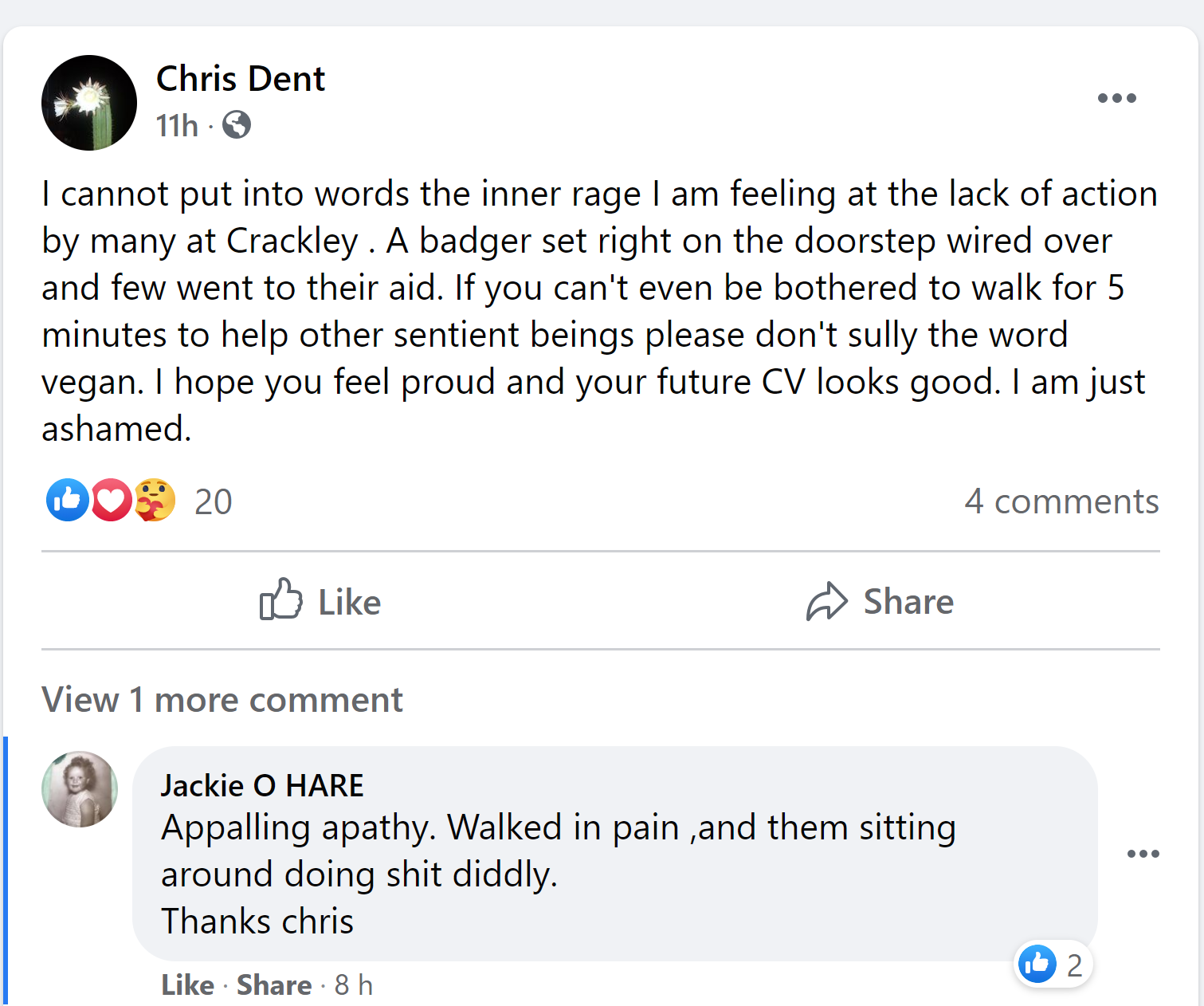Open Jackie O HARE's name link
The width and height of the screenshot is (1204, 1006).
click(262, 786)
